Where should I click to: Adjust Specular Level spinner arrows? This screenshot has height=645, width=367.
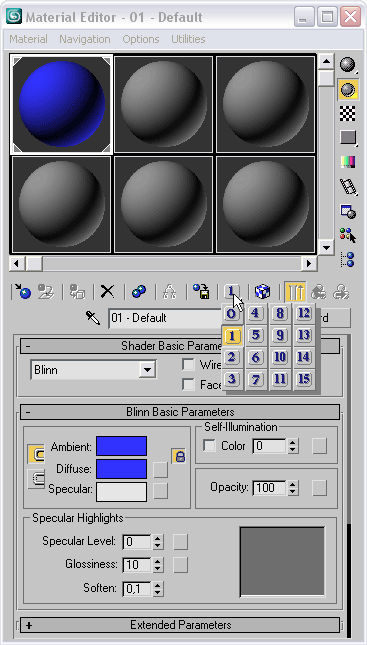[158, 542]
